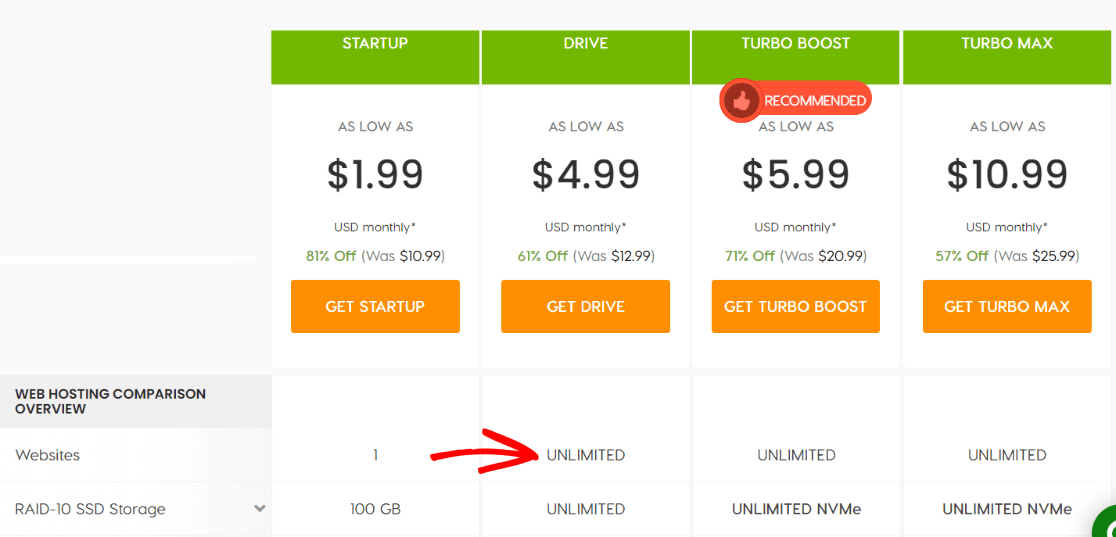Click the $10.99 Turbo Max price

point(1007,175)
